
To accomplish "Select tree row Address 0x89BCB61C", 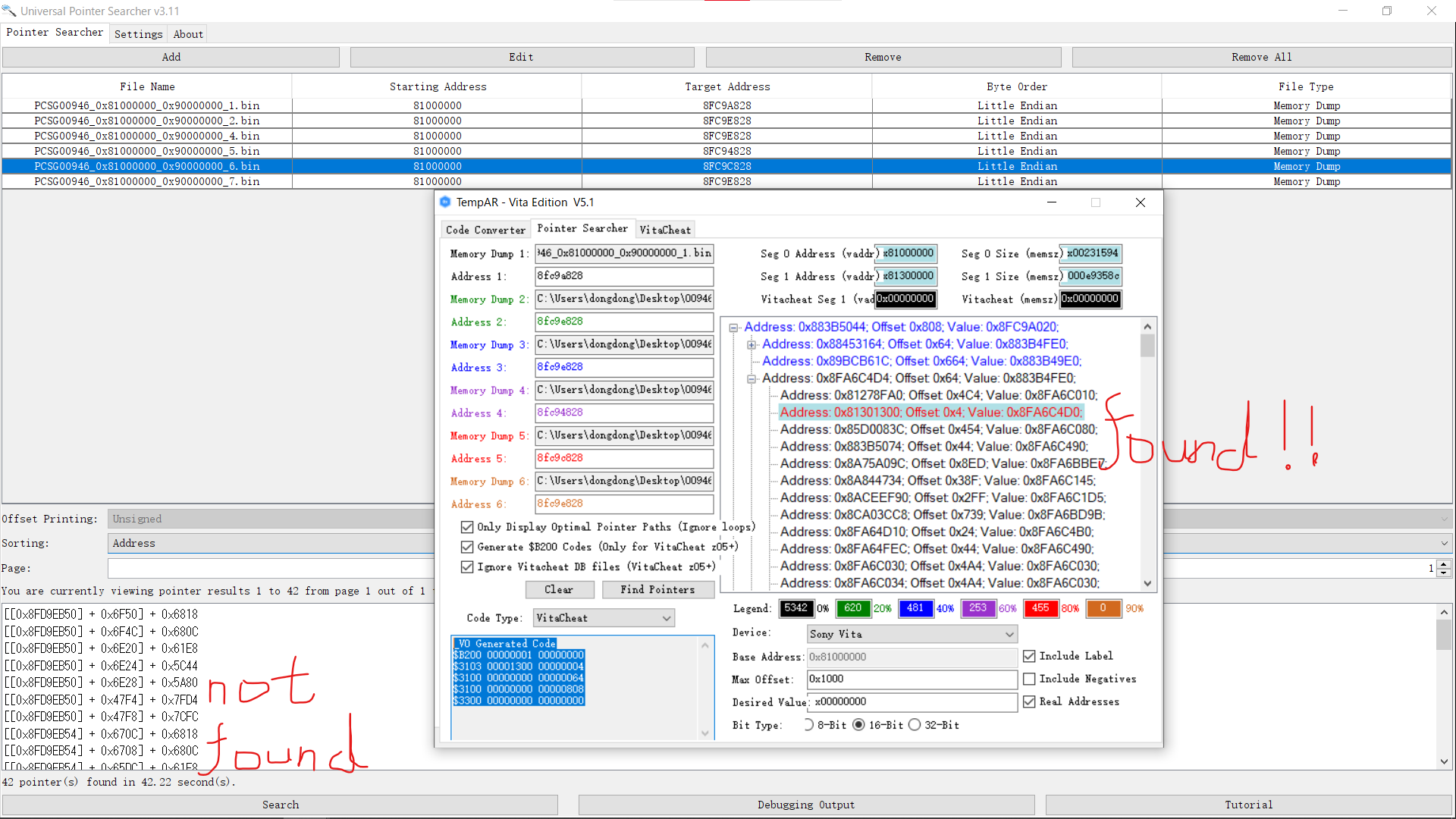I will 922,361.
